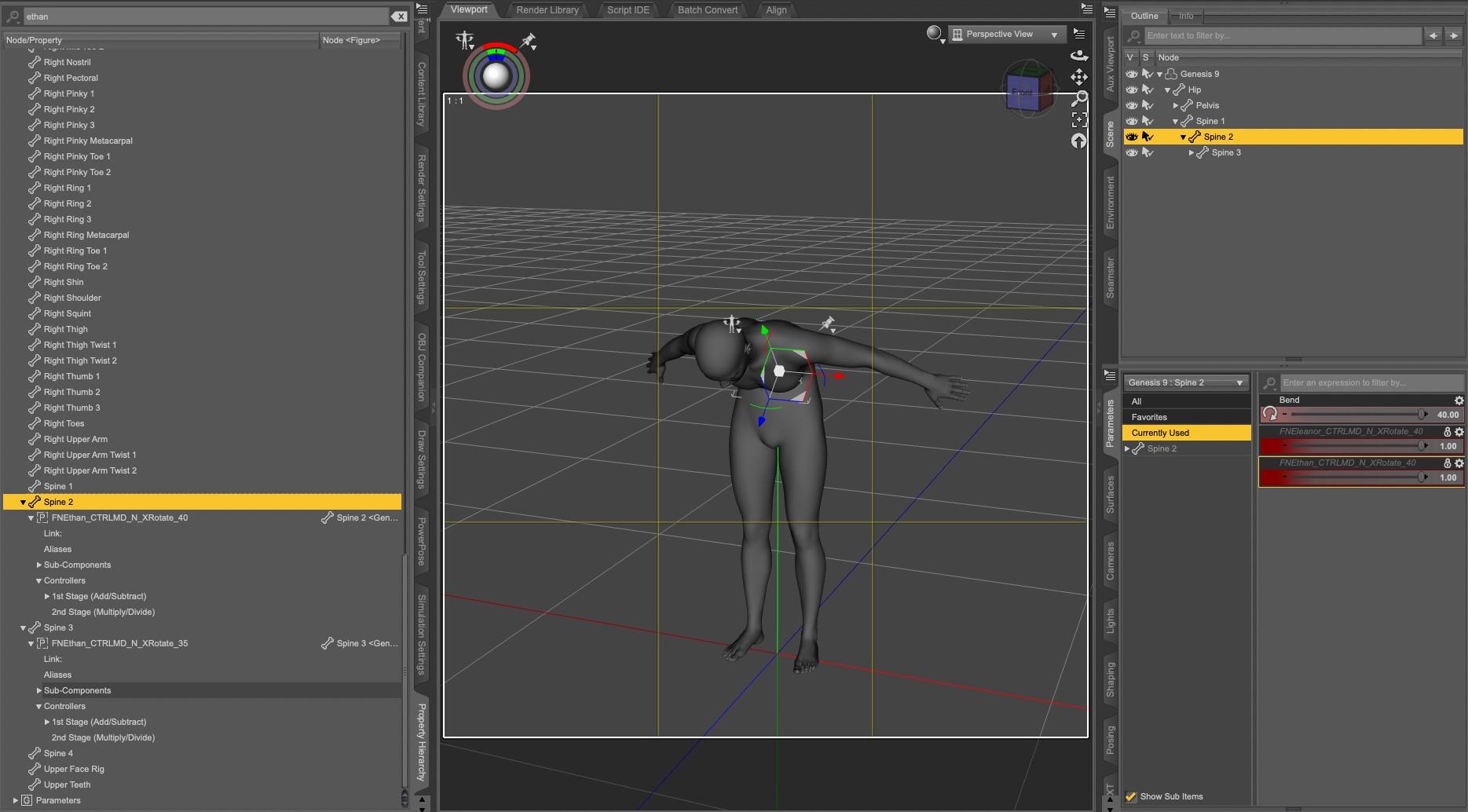Expand the Pelvis node in Scene
The width and height of the screenshot is (1468, 812).
1176,105
